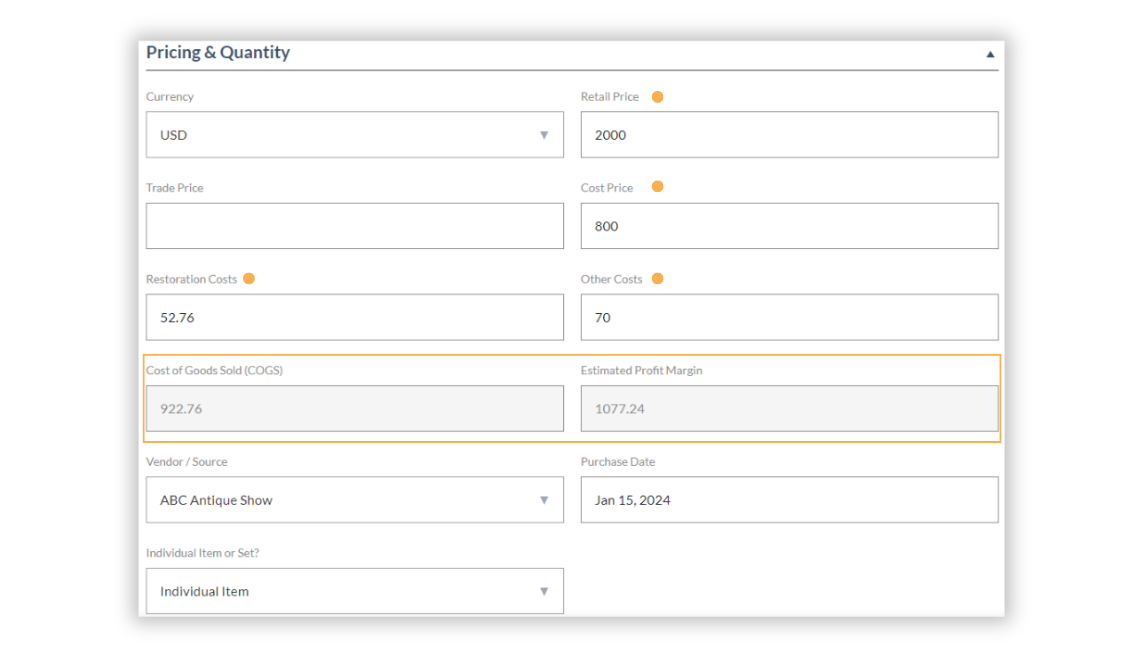Click the orange info dot beside Retail Price
1143x650 pixels.
coord(657,97)
